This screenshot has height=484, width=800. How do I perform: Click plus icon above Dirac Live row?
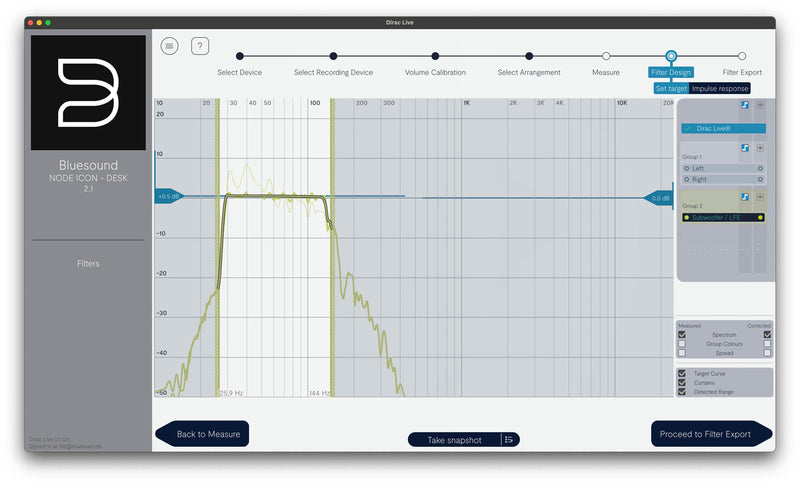(760, 105)
